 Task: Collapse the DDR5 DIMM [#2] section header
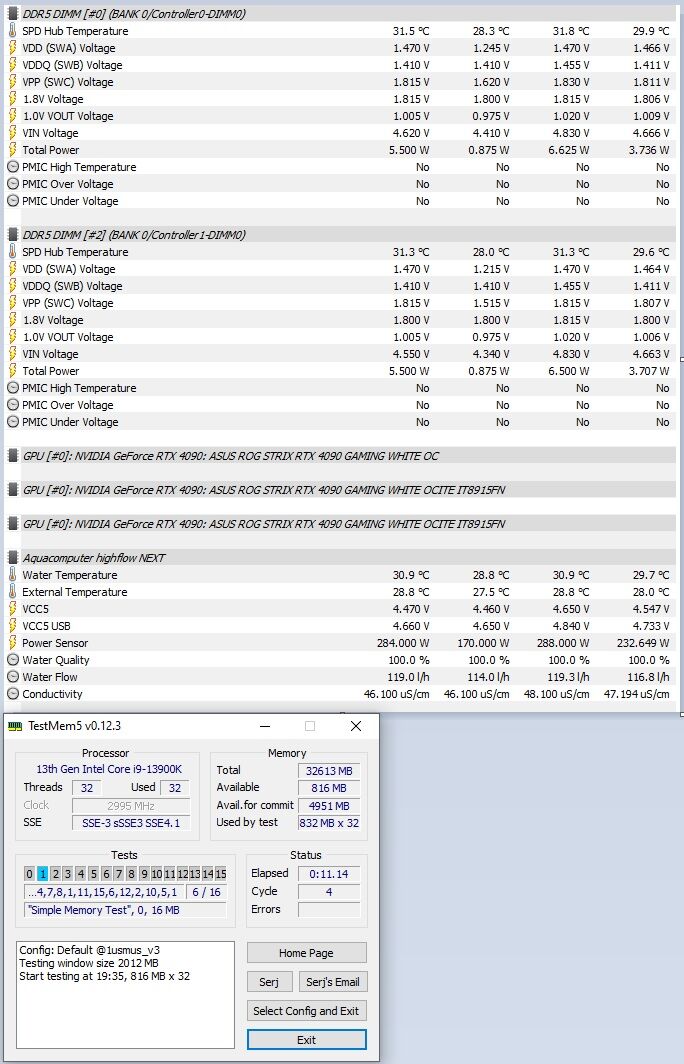point(134,235)
